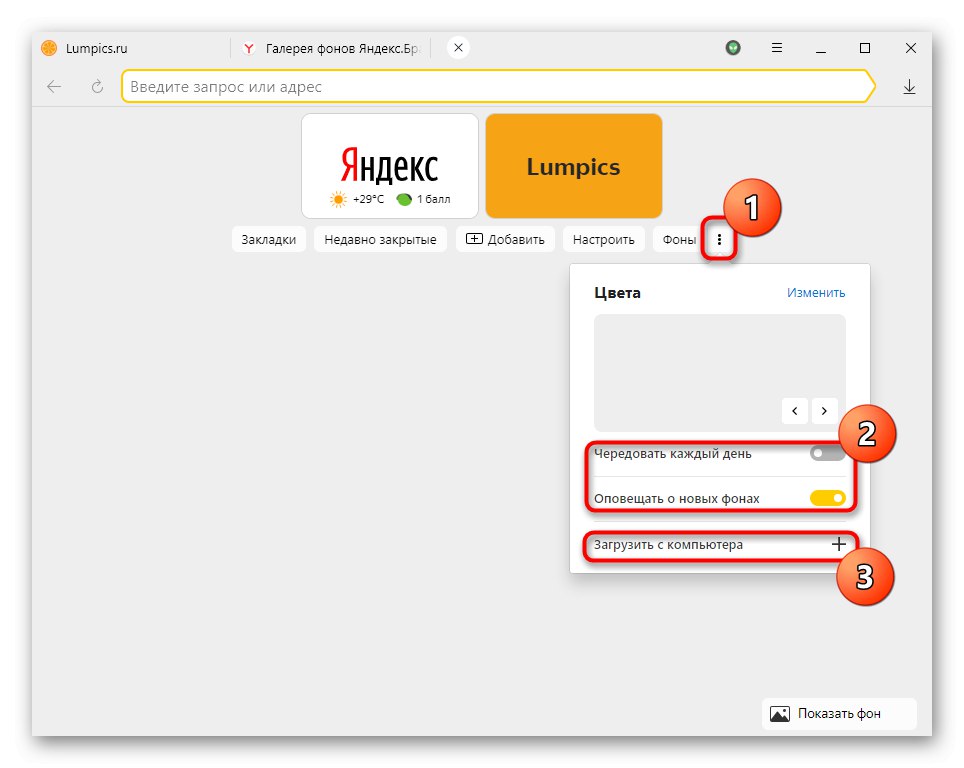The width and height of the screenshot is (964, 768).
Task: Open the Lumpics tile
Action: [574, 165]
